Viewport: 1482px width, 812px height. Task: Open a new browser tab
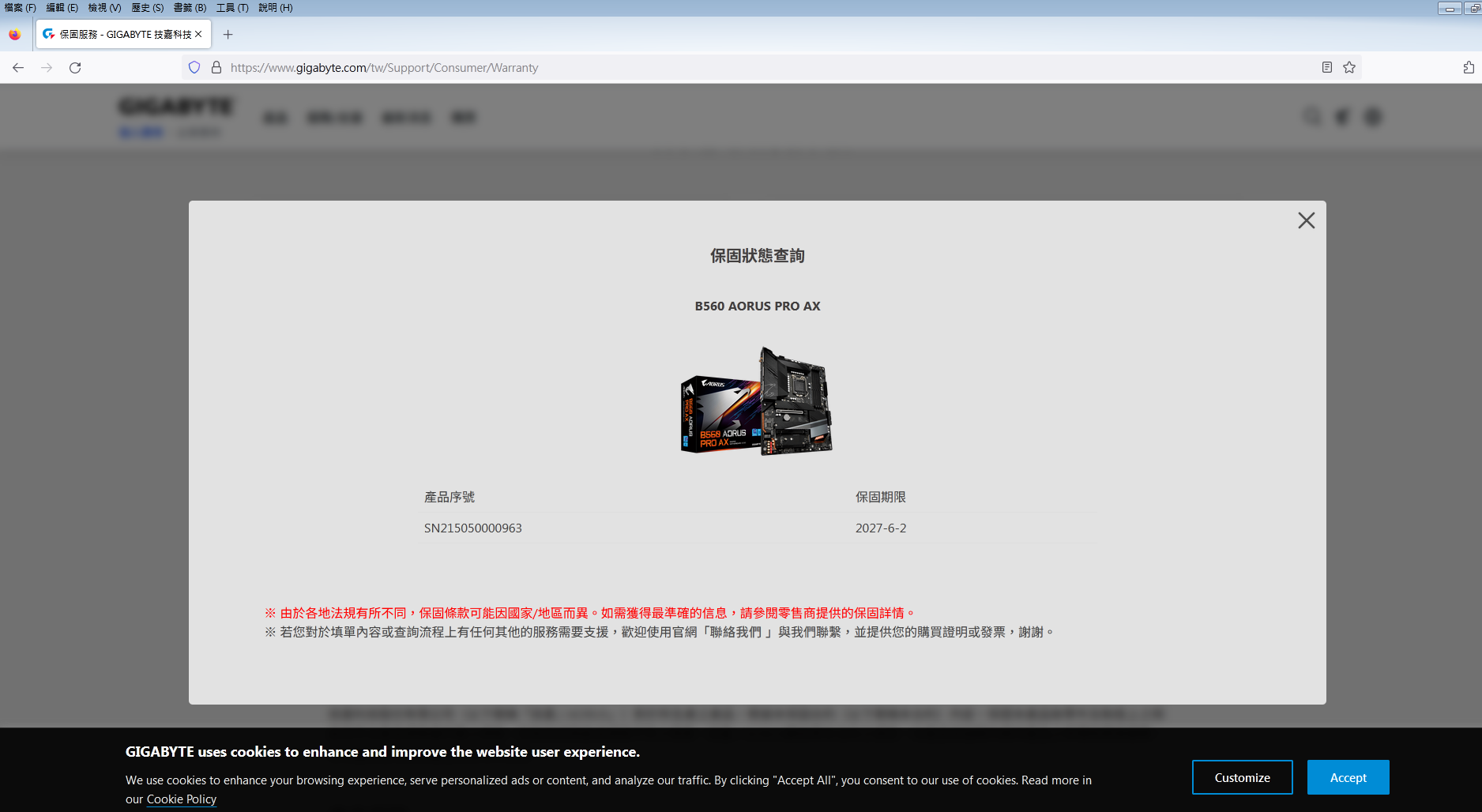pos(228,35)
